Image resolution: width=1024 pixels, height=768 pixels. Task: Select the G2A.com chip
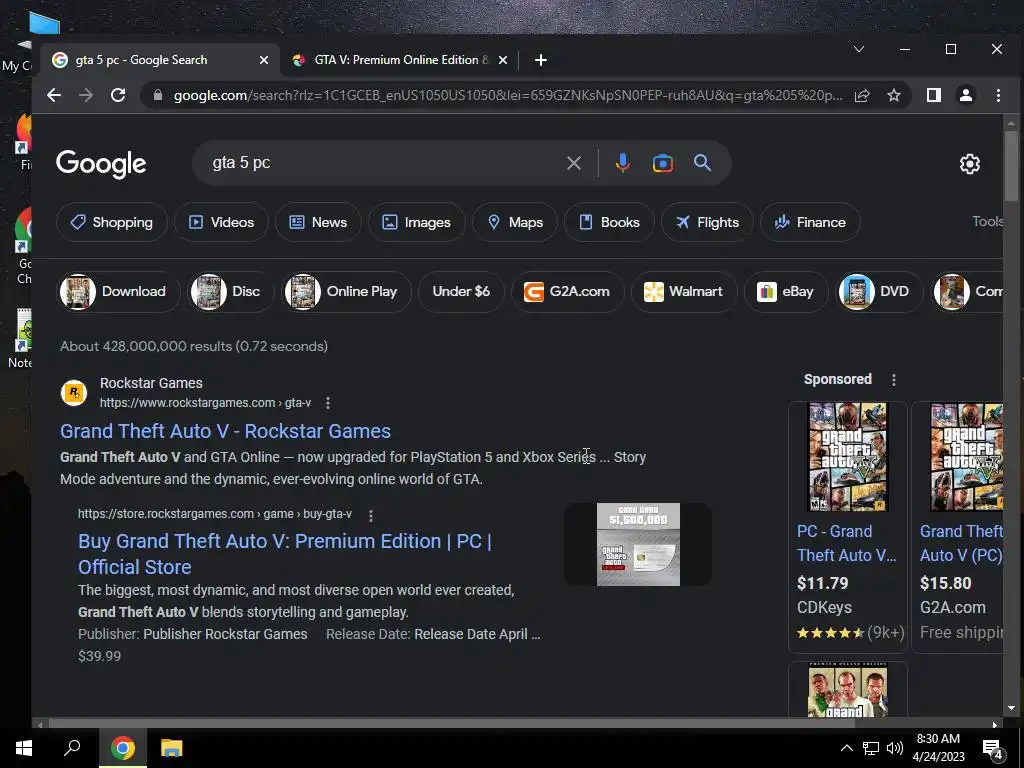click(x=568, y=291)
